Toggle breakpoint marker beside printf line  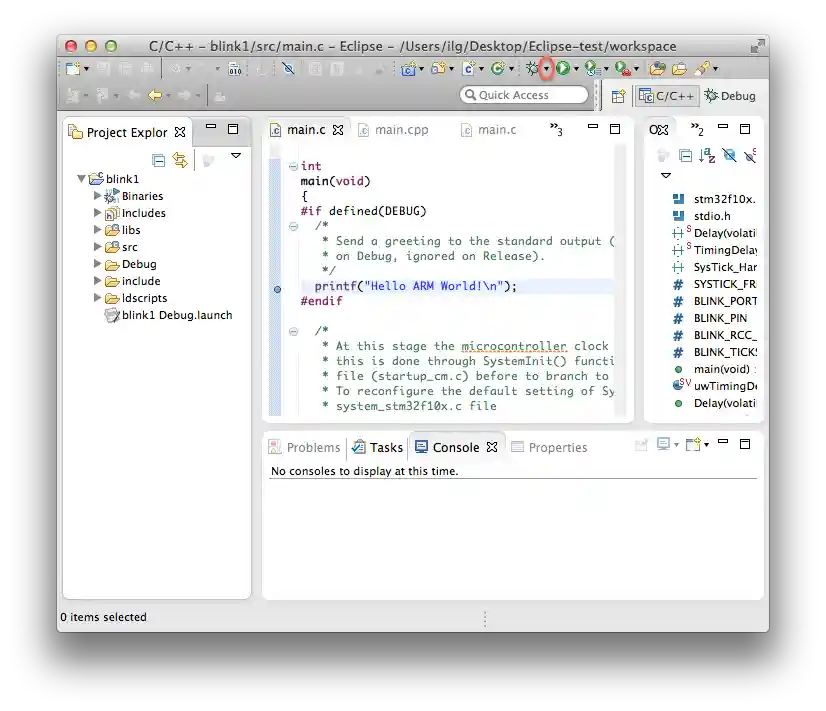click(277, 287)
